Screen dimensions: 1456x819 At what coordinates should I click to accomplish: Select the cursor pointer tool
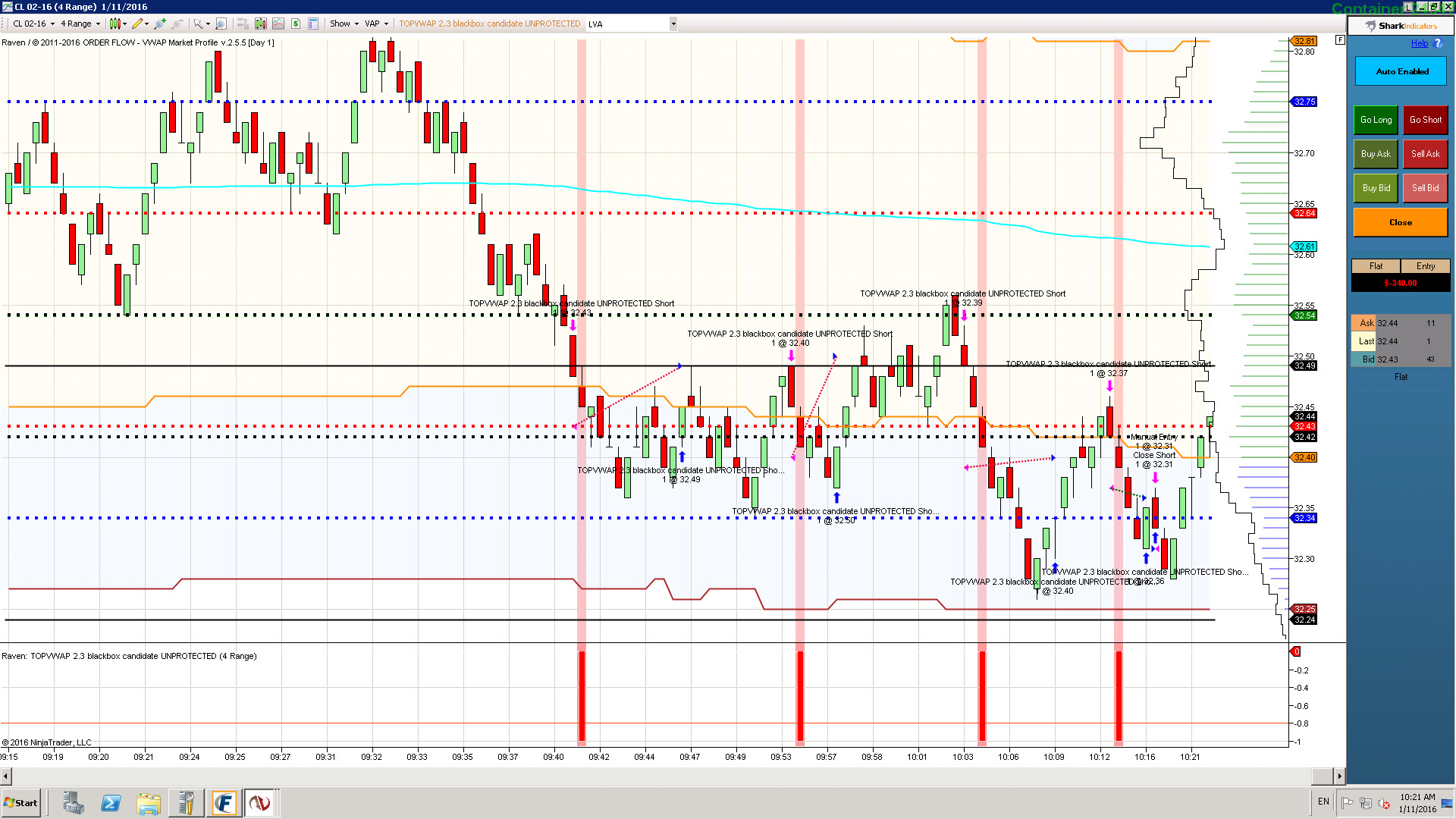(197, 24)
